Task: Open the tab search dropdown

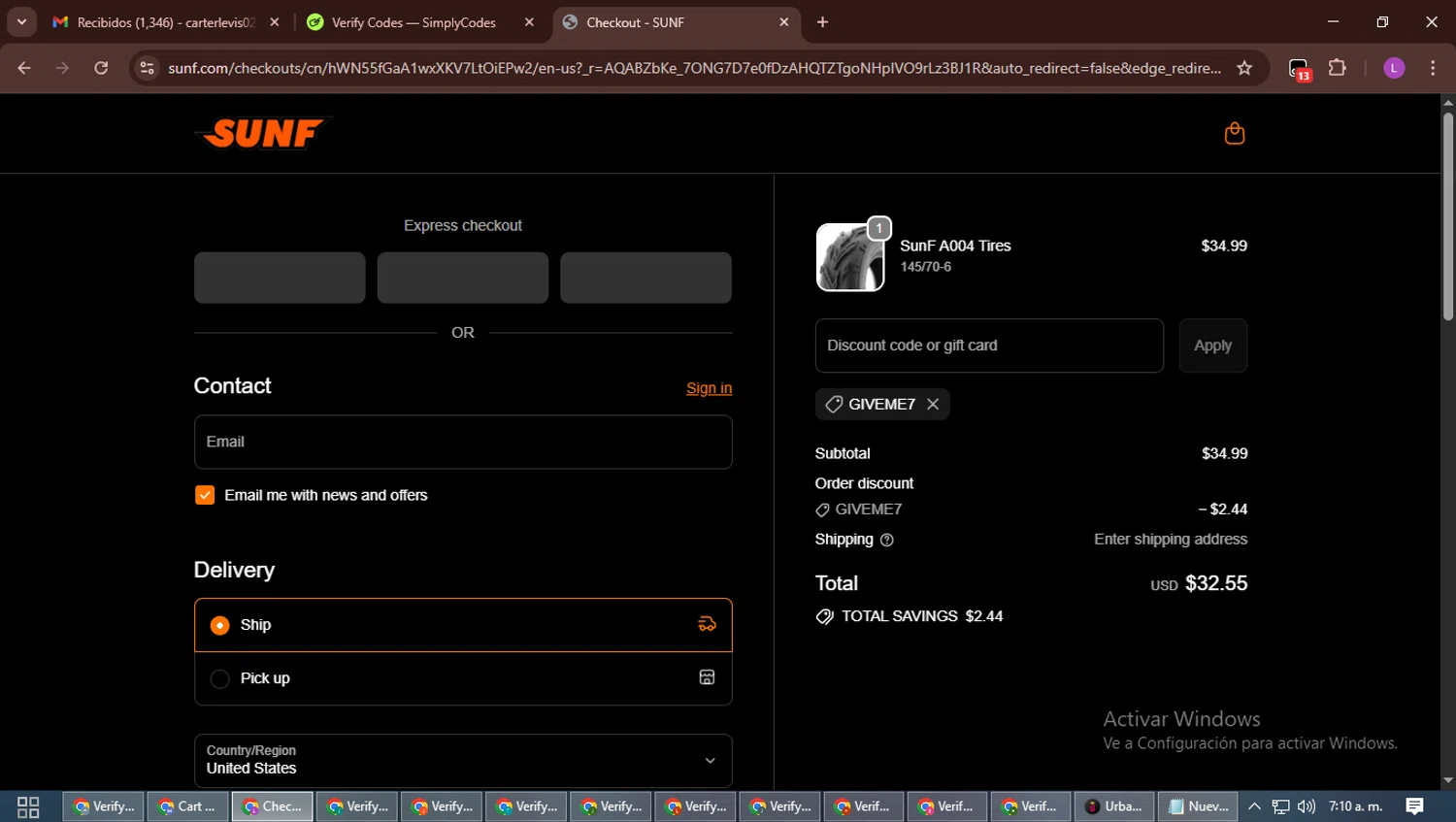Action: click(21, 22)
